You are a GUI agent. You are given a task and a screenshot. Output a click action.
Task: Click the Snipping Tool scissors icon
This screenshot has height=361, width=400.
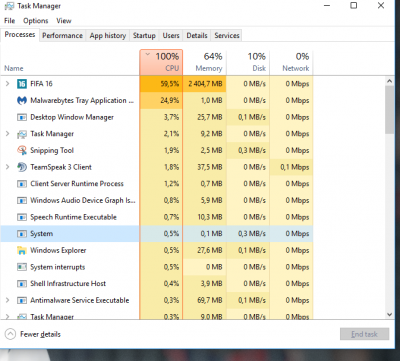pos(22,150)
